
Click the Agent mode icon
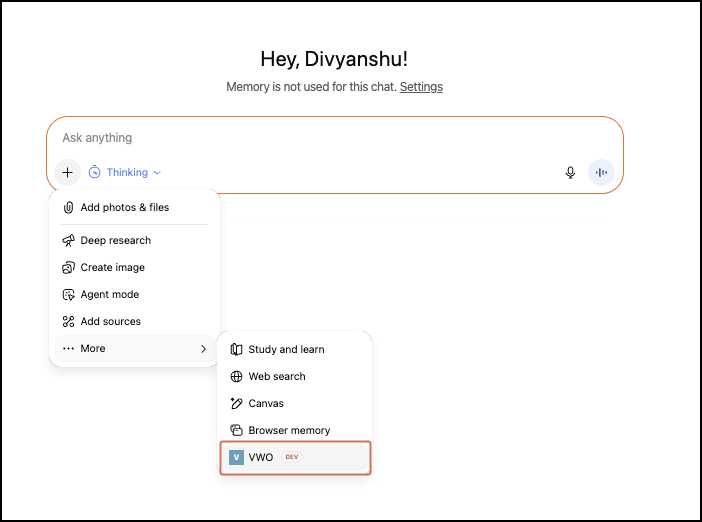(68, 295)
